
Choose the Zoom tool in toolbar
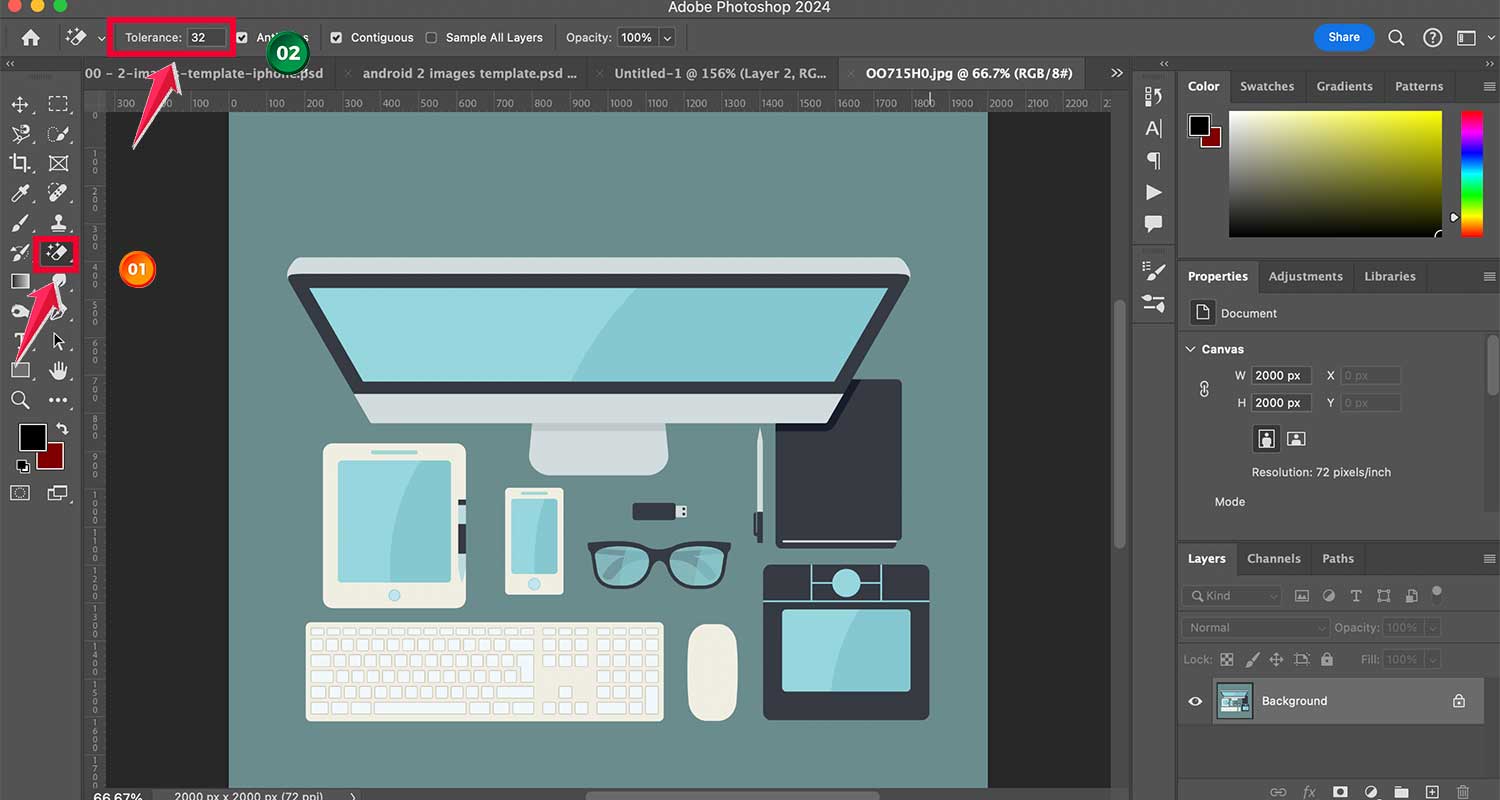coord(20,400)
